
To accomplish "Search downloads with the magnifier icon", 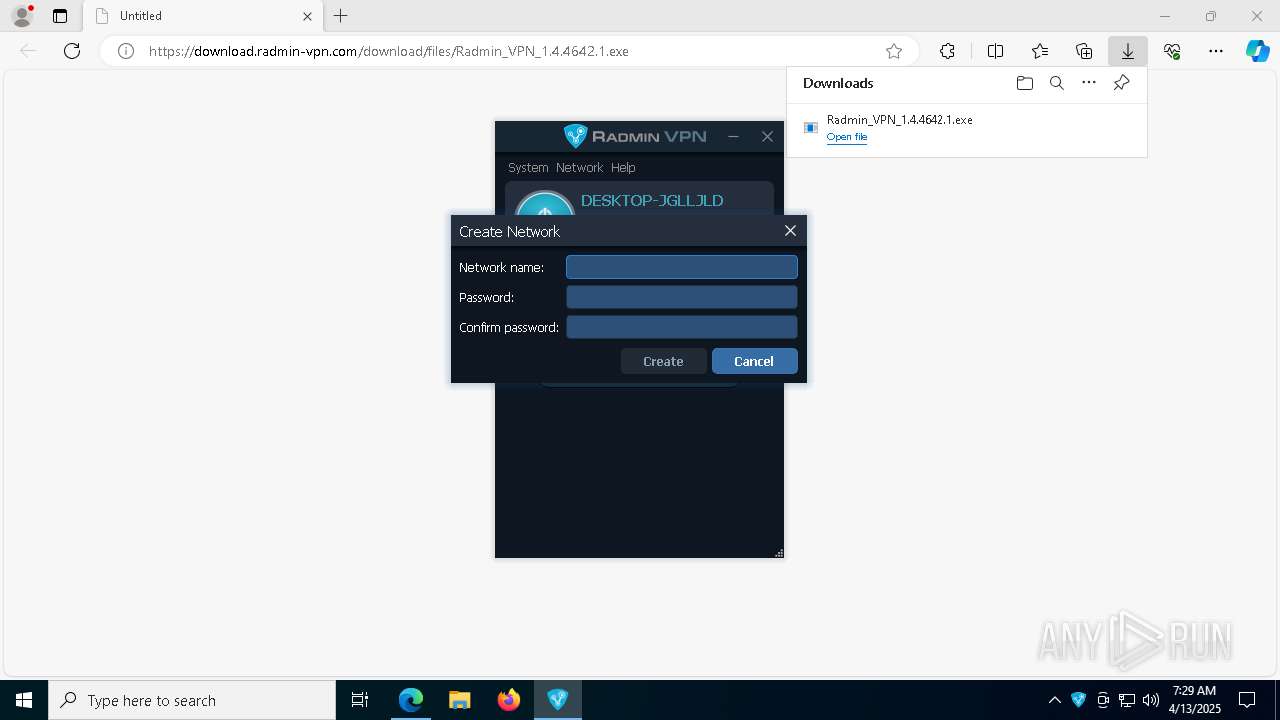I will (1057, 83).
